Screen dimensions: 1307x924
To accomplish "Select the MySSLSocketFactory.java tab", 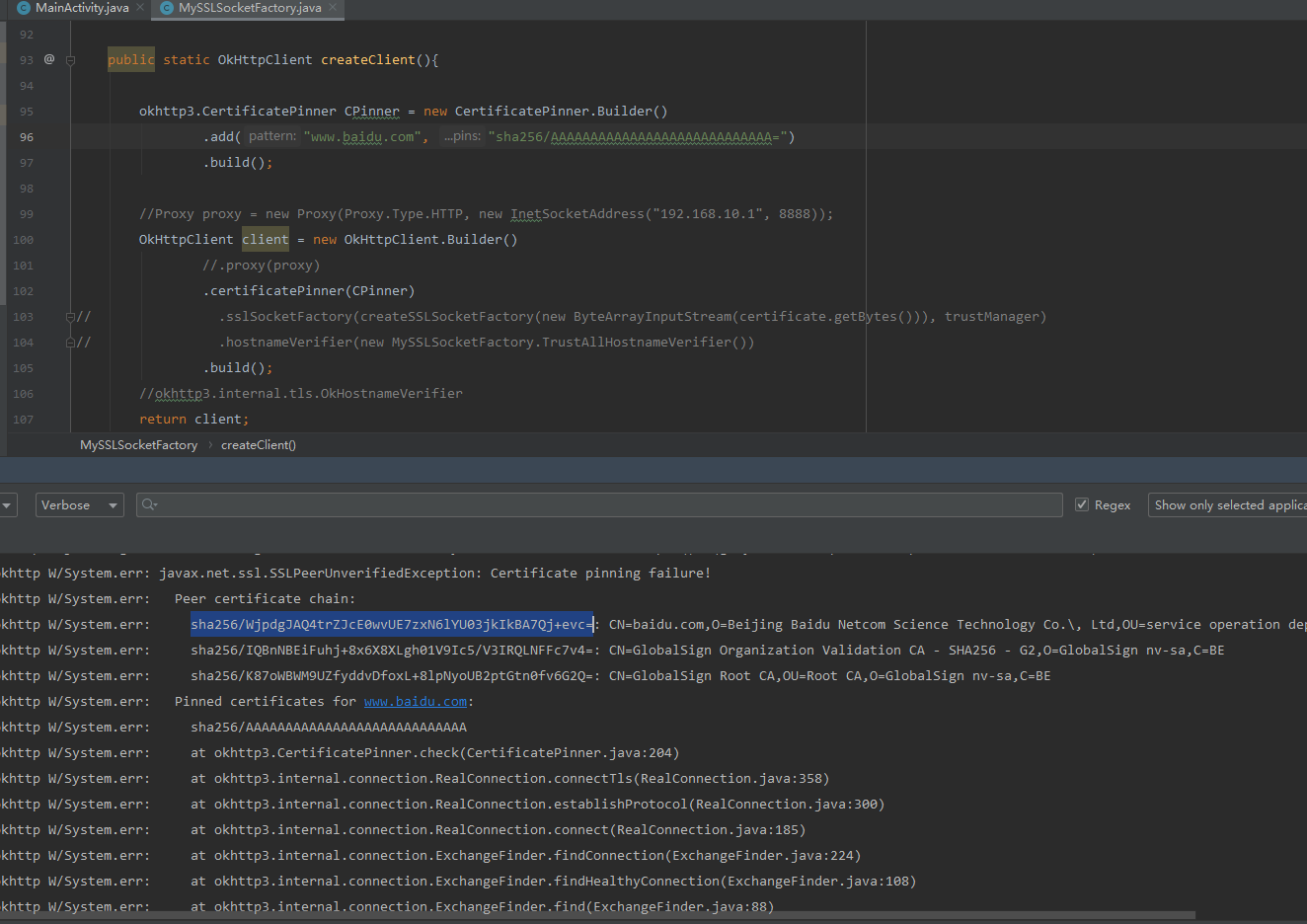I will [x=250, y=8].
